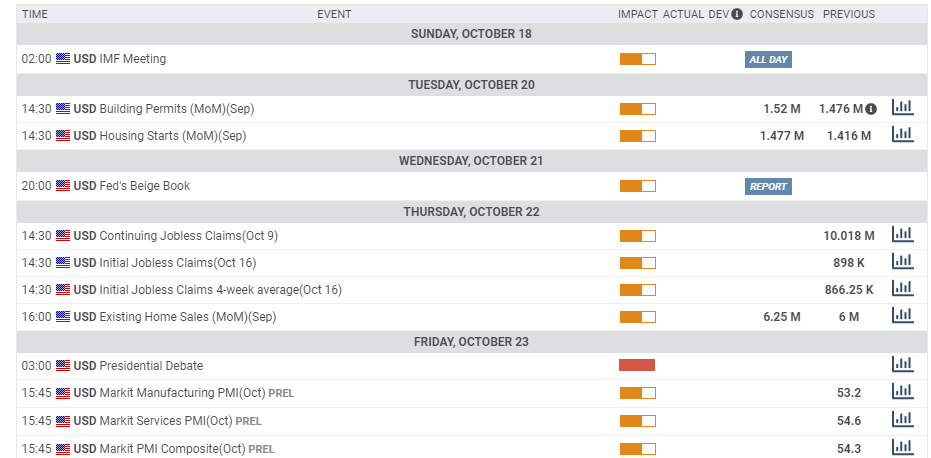Image resolution: width=931 pixels, height=458 pixels.
Task: Click the ALL DAY badge
Action: pos(768,59)
